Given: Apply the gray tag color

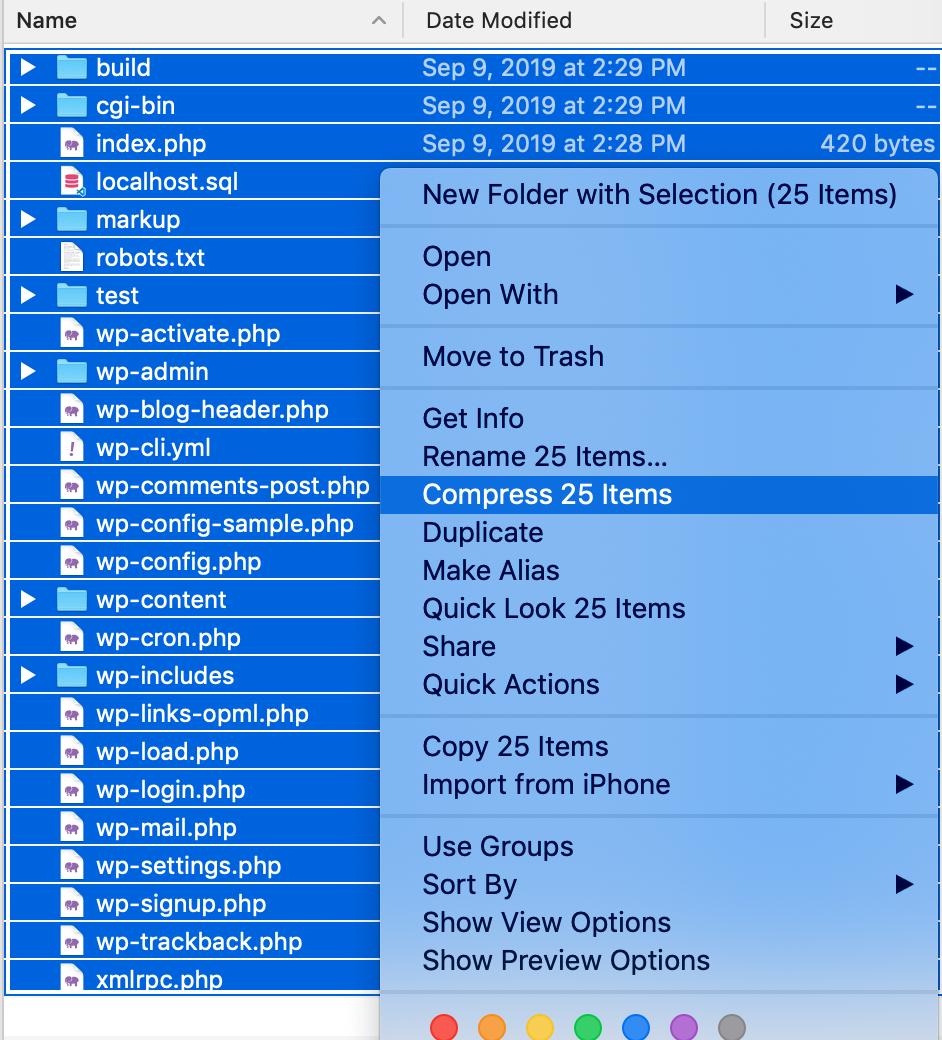Looking at the screenshot, I should (x=732, y=1027).
